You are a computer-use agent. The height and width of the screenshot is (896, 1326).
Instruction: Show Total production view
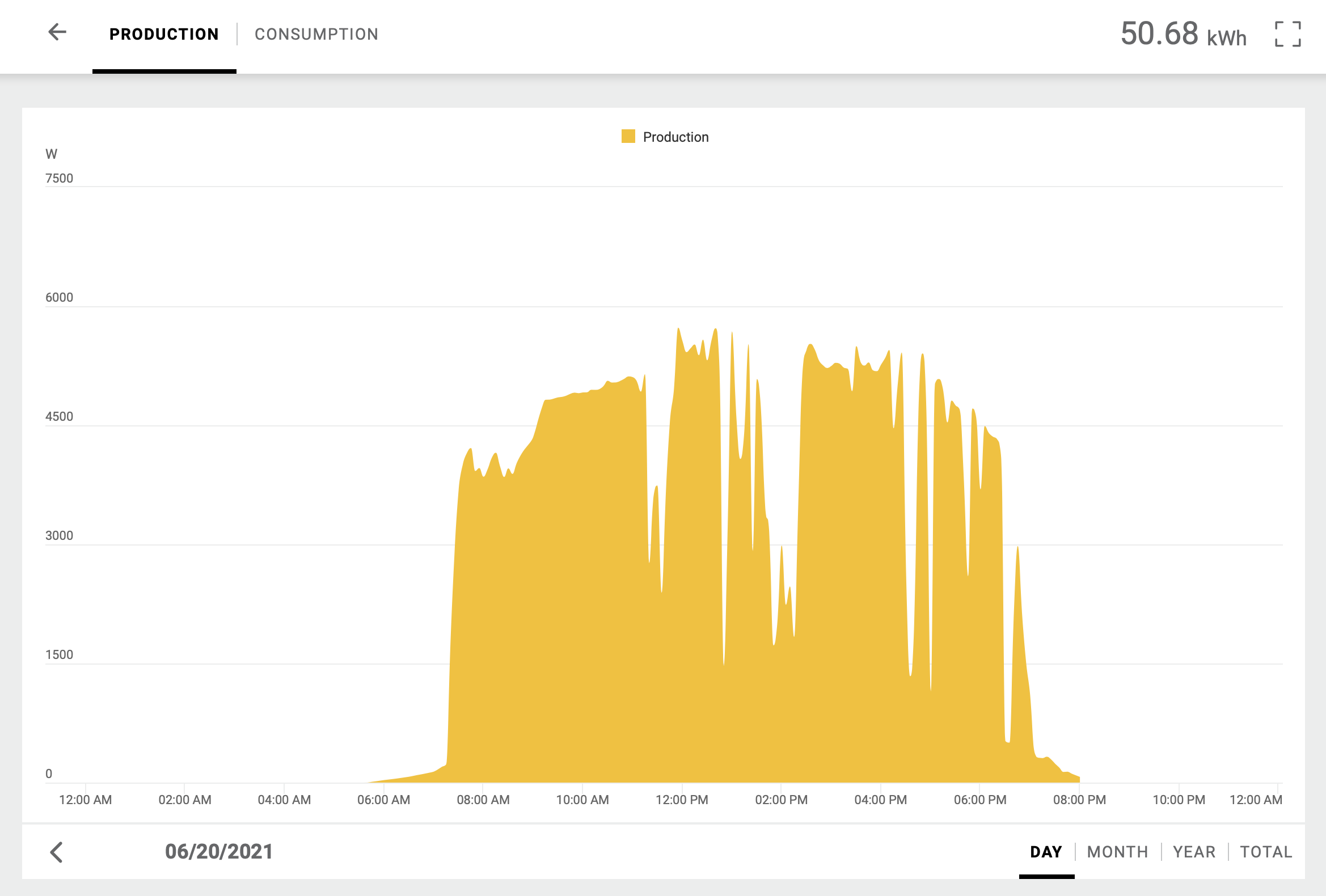(1265, 852)
